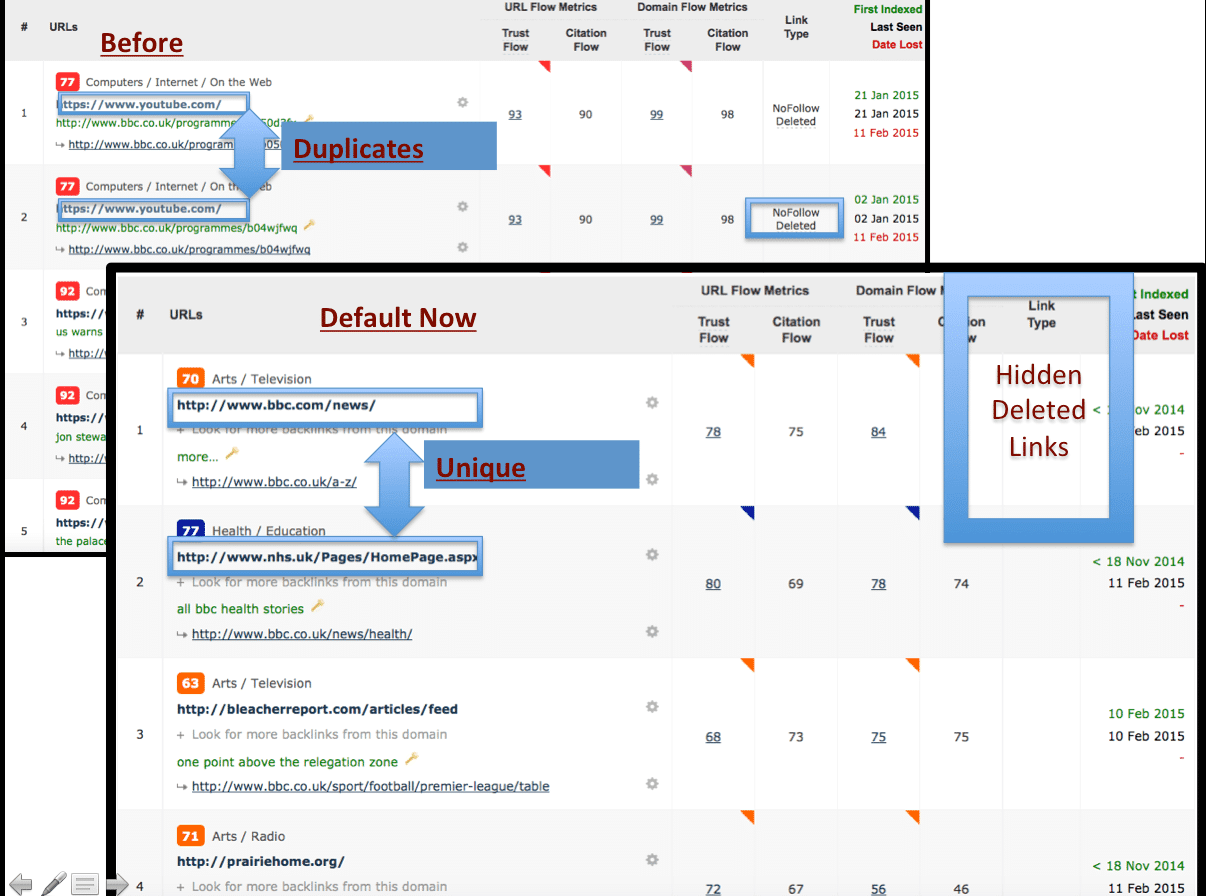The width and height of the screenshot is (1206, 896).
Task: Click Domain Citation Flow value 74
Action: 961,584
